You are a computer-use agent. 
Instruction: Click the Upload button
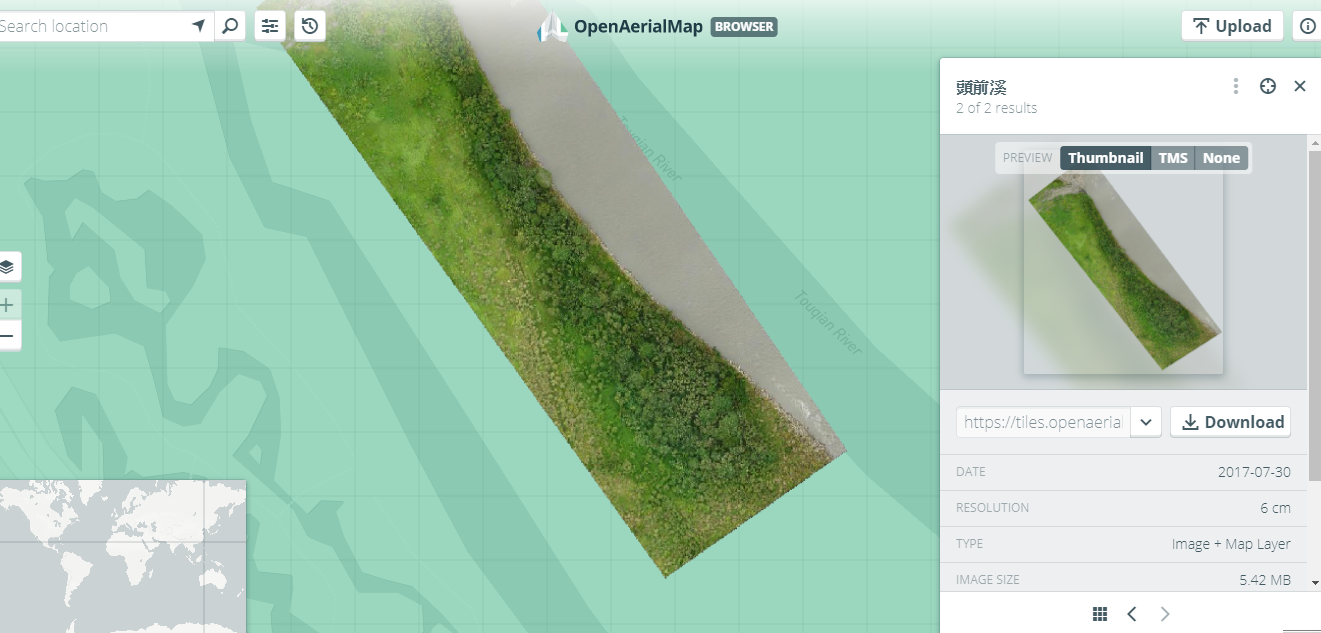[x=1232, y=26]
